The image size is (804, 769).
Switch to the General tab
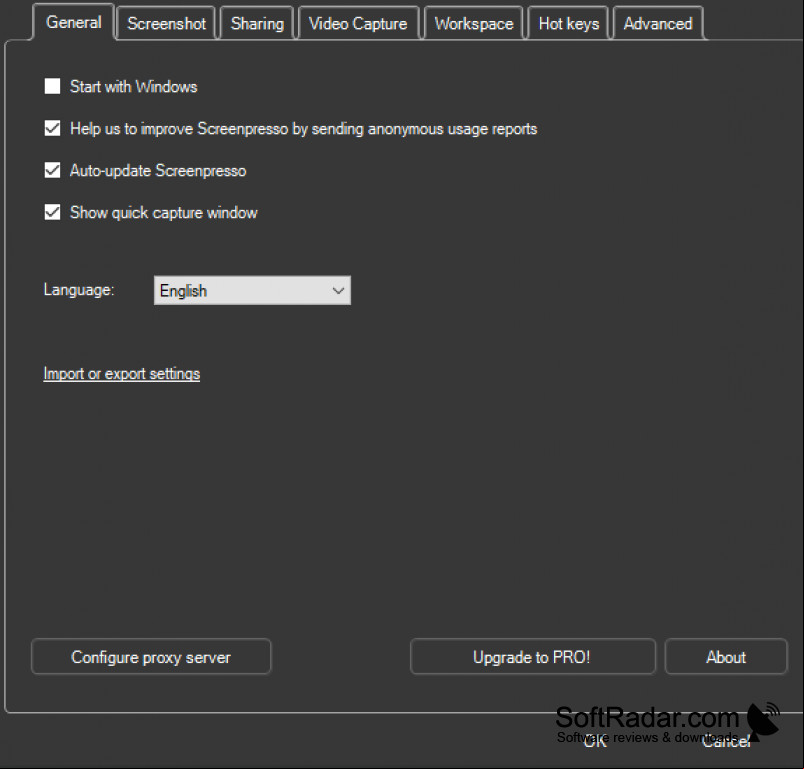pos(73,23)
